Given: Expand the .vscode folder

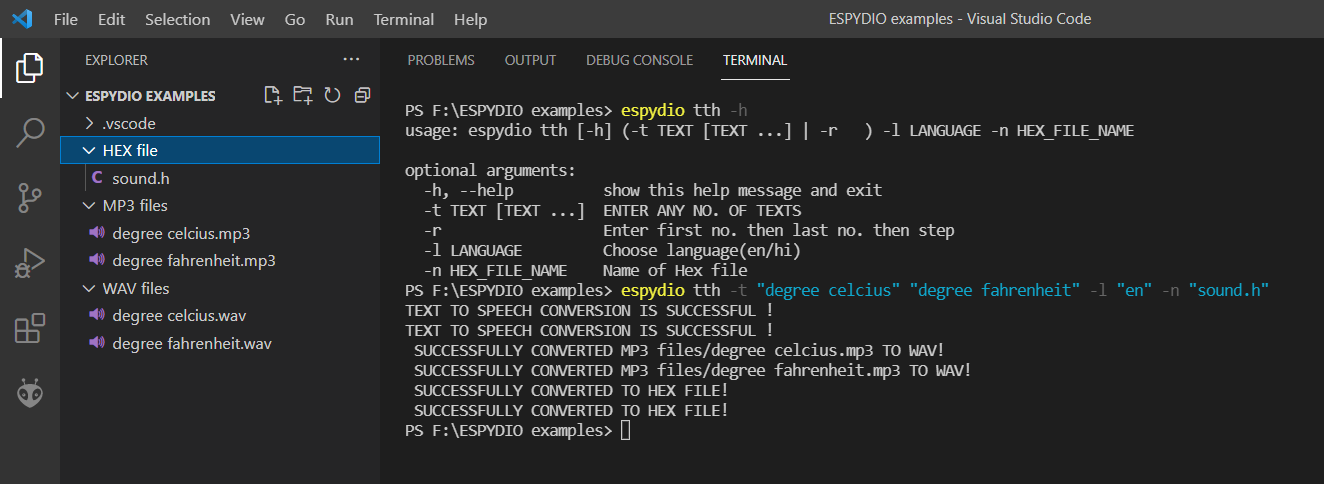Looking at the screenshot, I should click(220, 123).
